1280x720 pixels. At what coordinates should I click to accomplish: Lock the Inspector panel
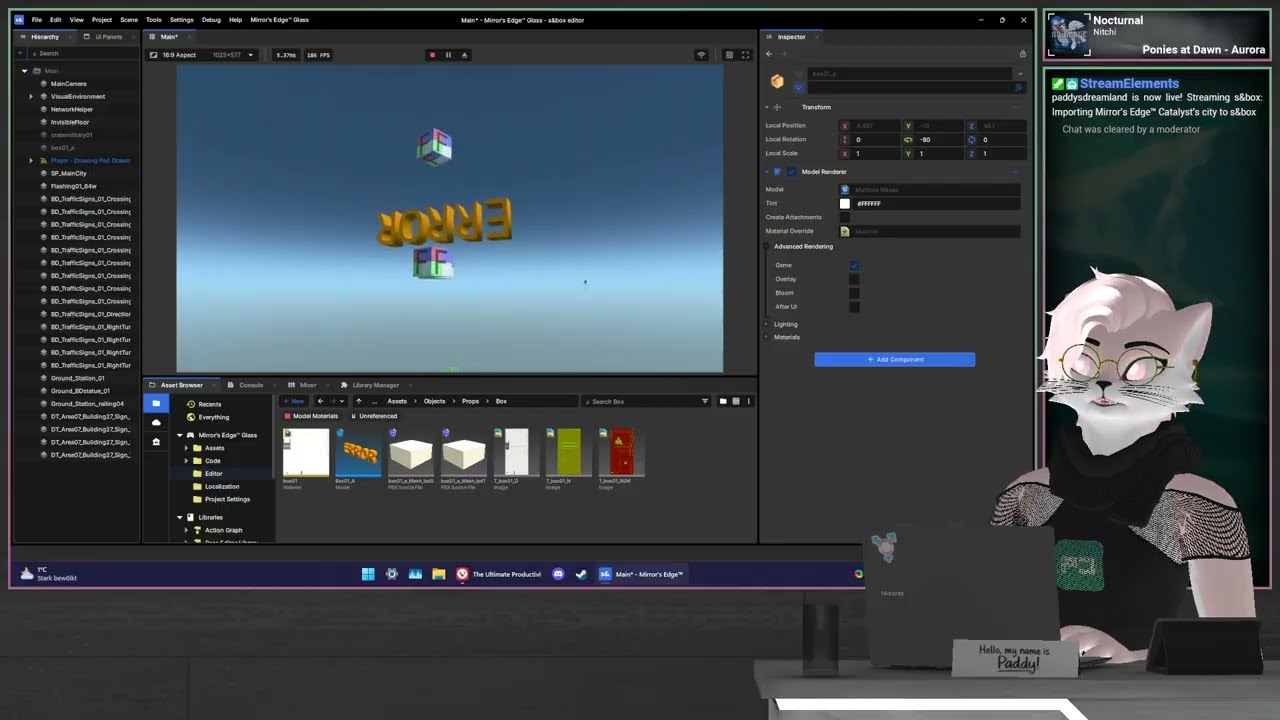click(x=1022, y=54)
